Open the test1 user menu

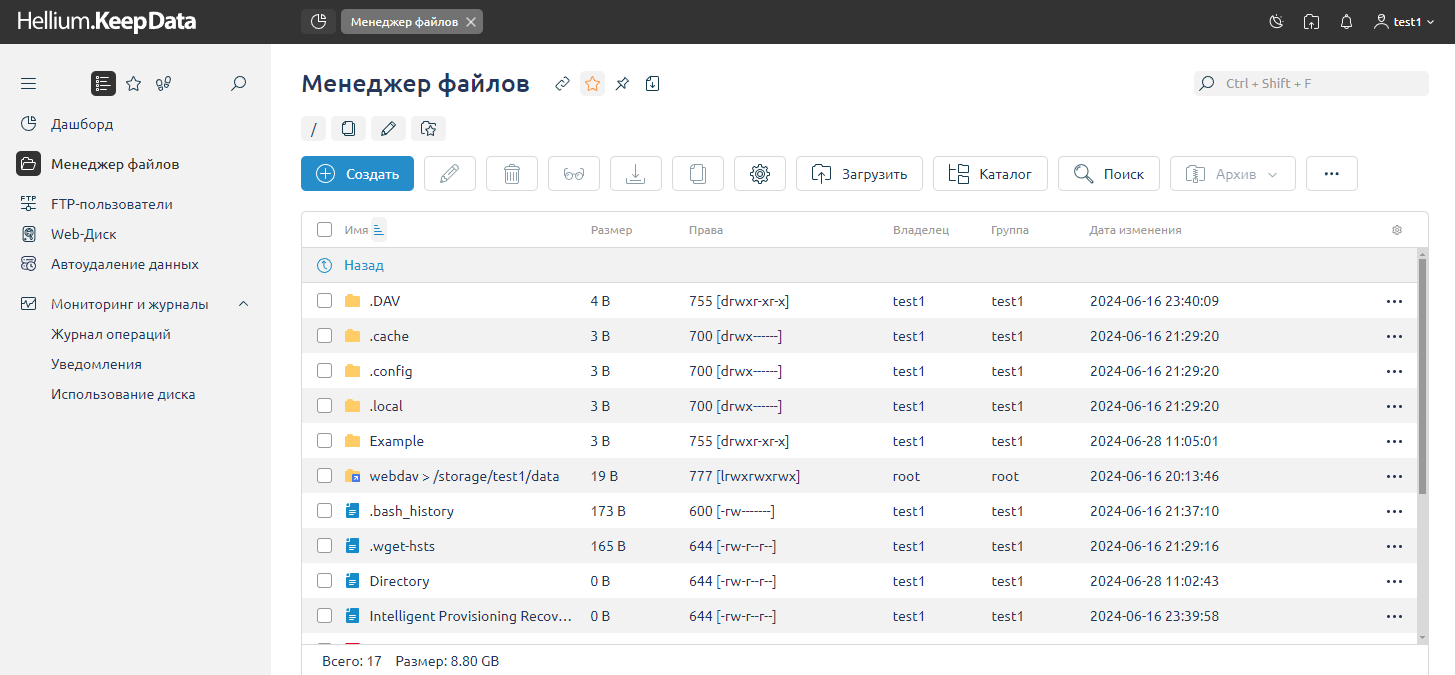[x=1406, y=21]
